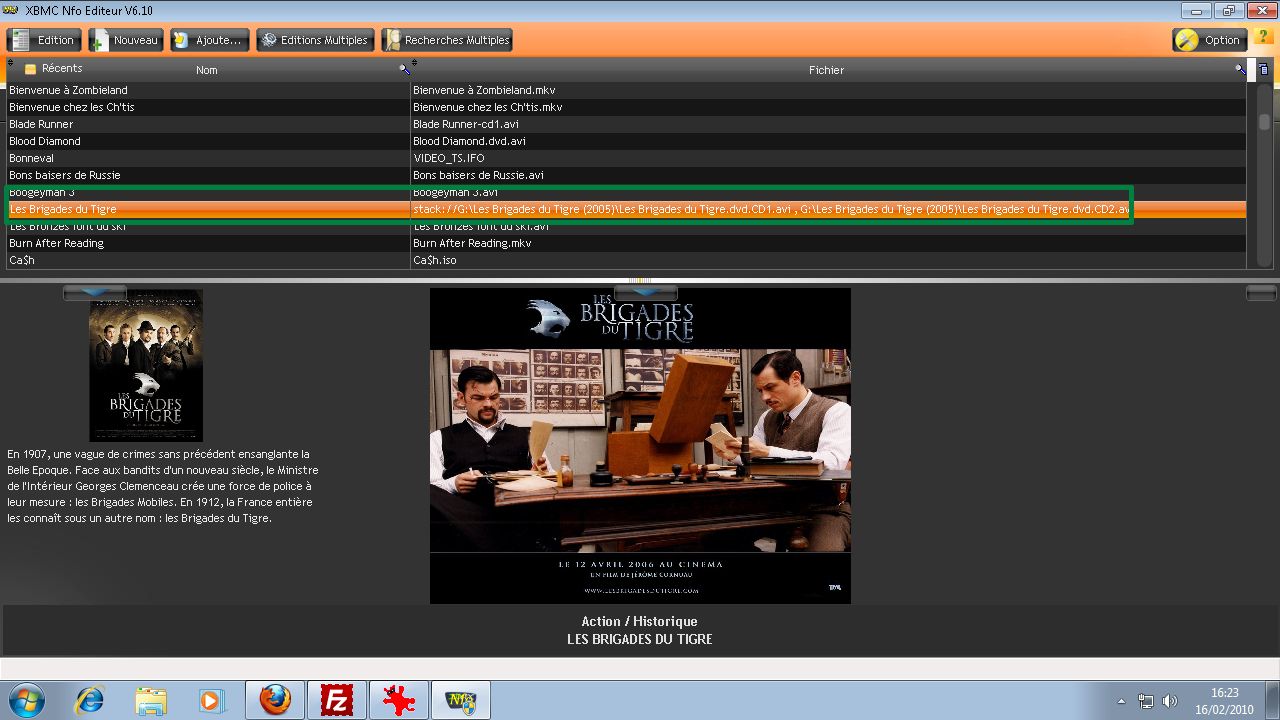
Task: Click the Blood Diamond.dvd.avi file cell
Action: coord(828,141)
